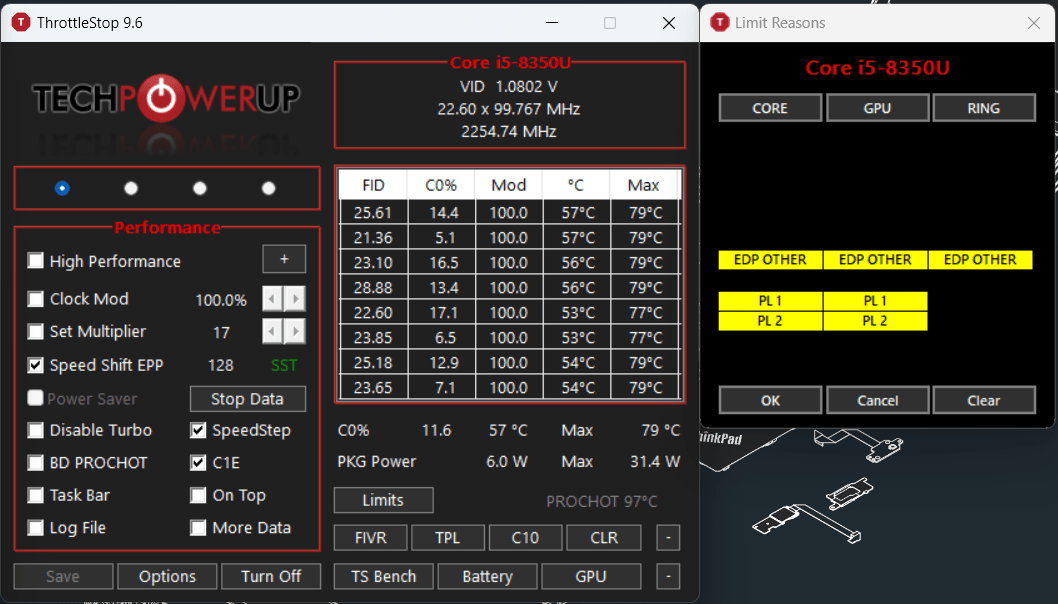
Task: Click the Limits button
Action: tap(383, 500)
